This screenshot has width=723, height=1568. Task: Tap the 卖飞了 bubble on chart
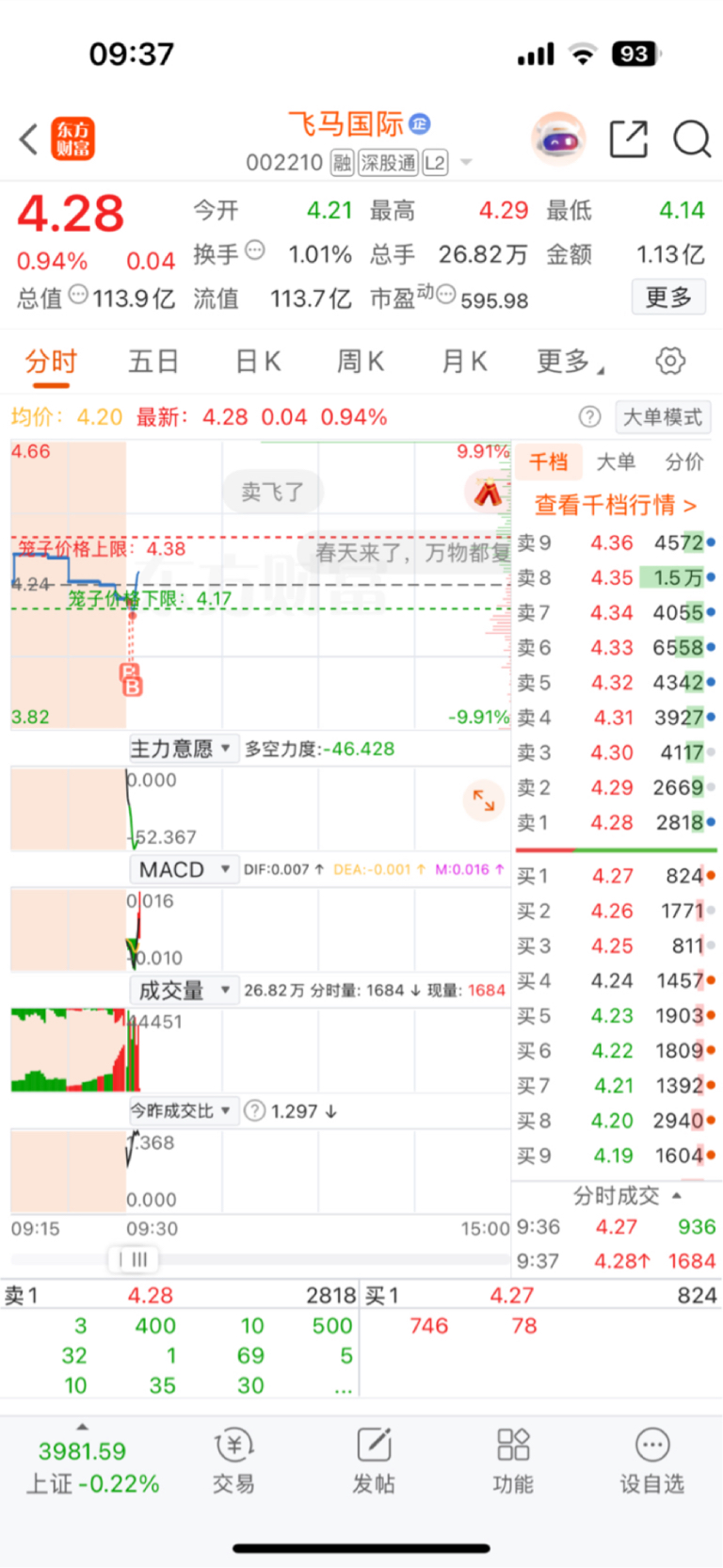(x=273, y=492)
